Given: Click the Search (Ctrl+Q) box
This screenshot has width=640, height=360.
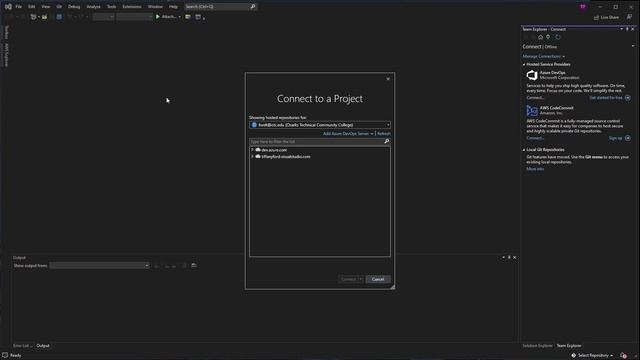Looking at the screenshot, I should [220, 7].
